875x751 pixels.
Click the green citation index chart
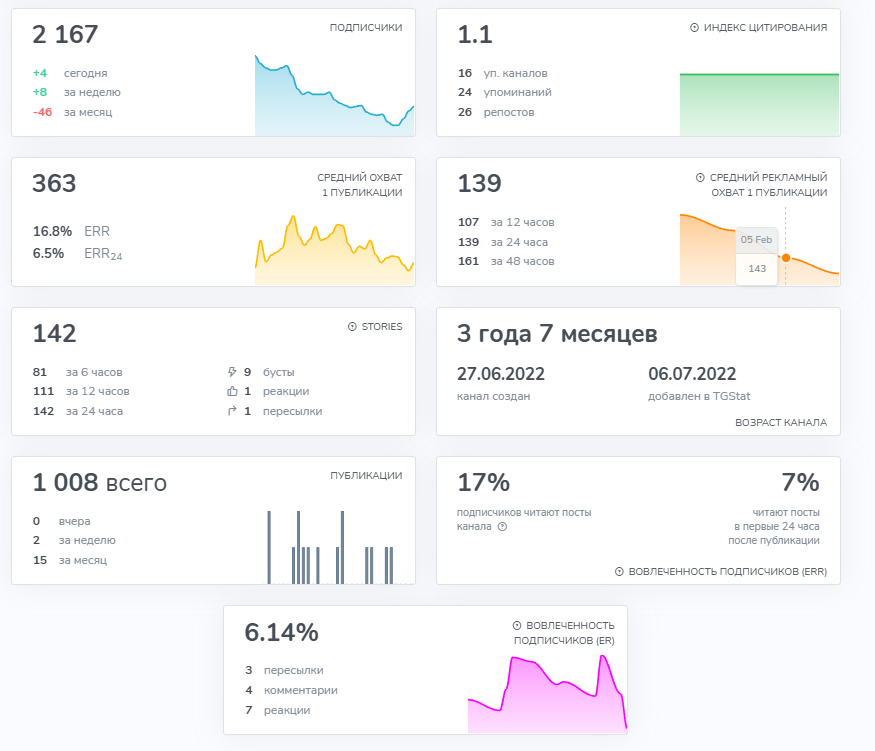tap(759, 104)
